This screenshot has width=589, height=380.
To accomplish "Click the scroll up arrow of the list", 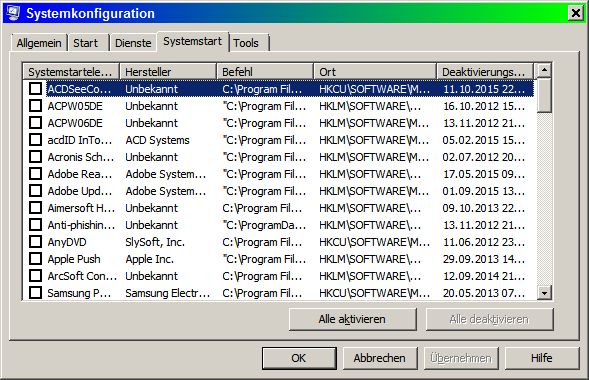I will tap(544, 71).
